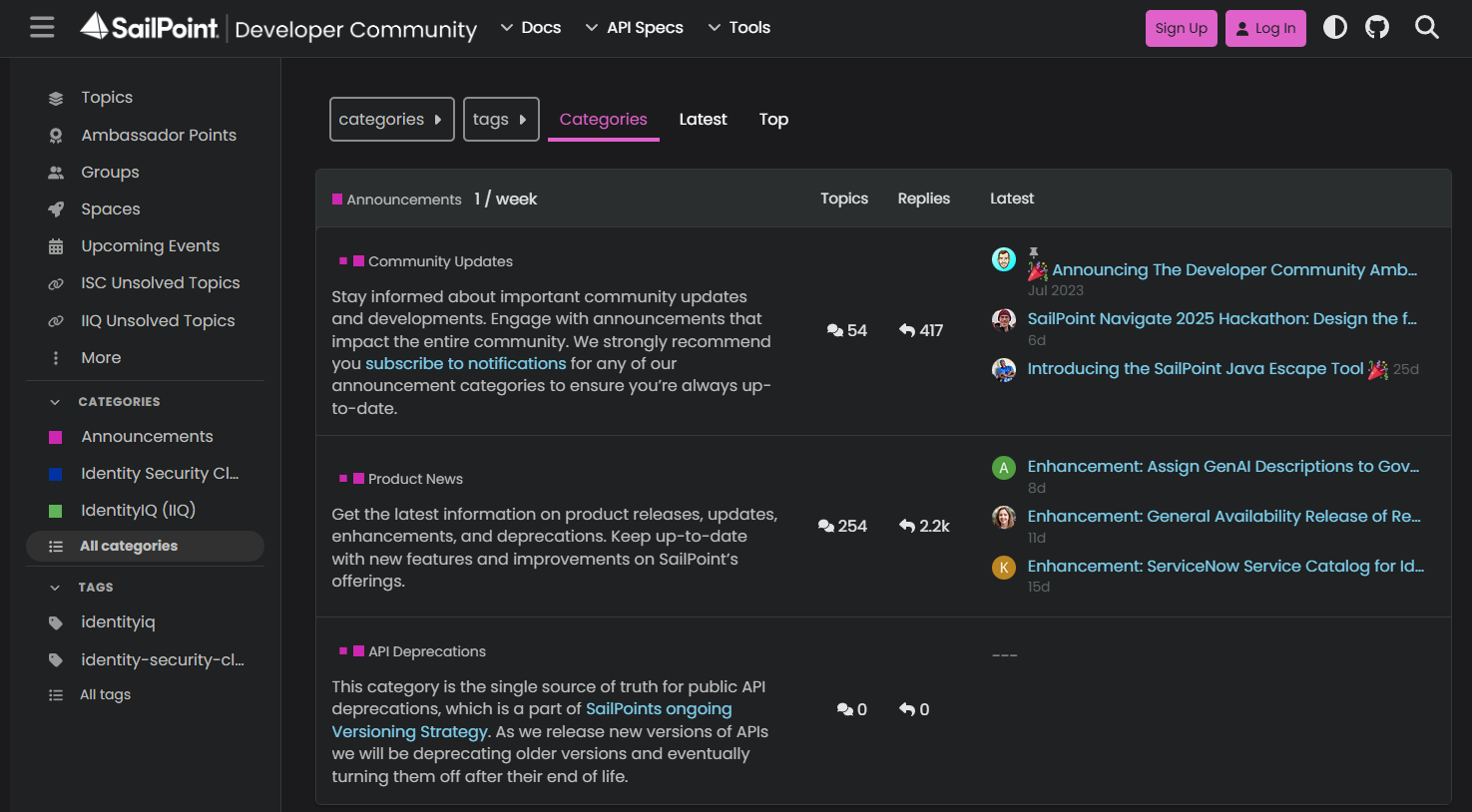Open SailPoint Navigate 2025 Hackathon topic
The height and width of the screenshot is (812, 1472).
click(x=1223, y=318)
